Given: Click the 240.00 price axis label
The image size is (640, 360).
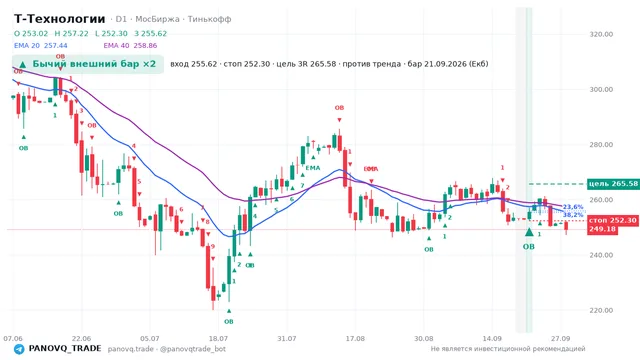Looking at the screenshot, I should coord(601,255).
